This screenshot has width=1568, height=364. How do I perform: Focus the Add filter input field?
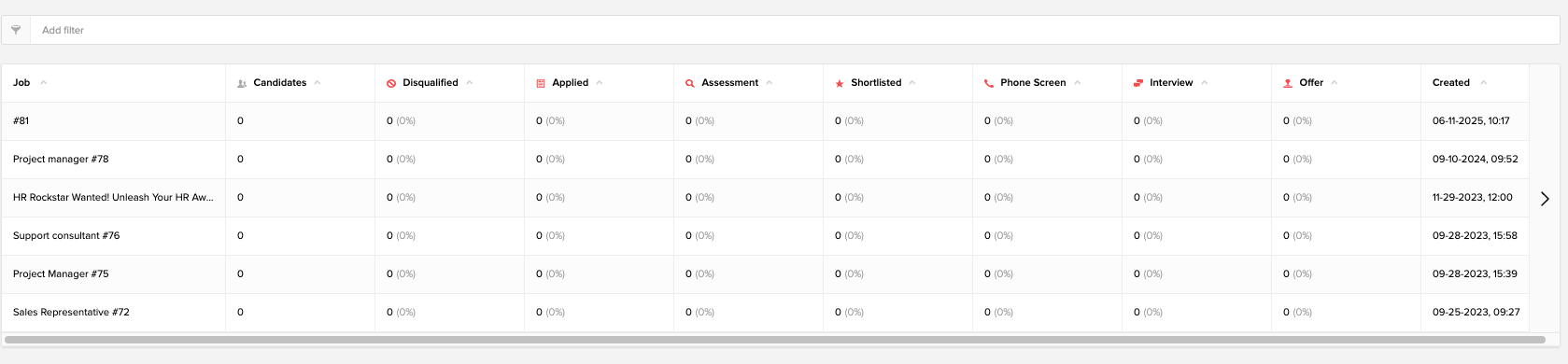795,30
